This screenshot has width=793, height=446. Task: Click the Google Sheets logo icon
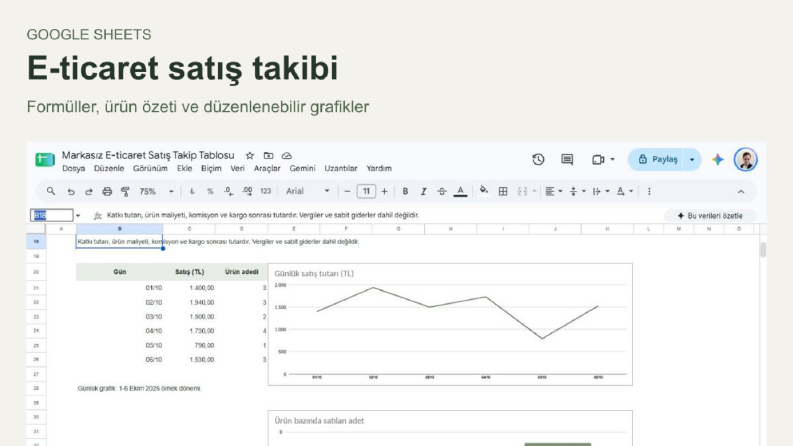point(45,159)
